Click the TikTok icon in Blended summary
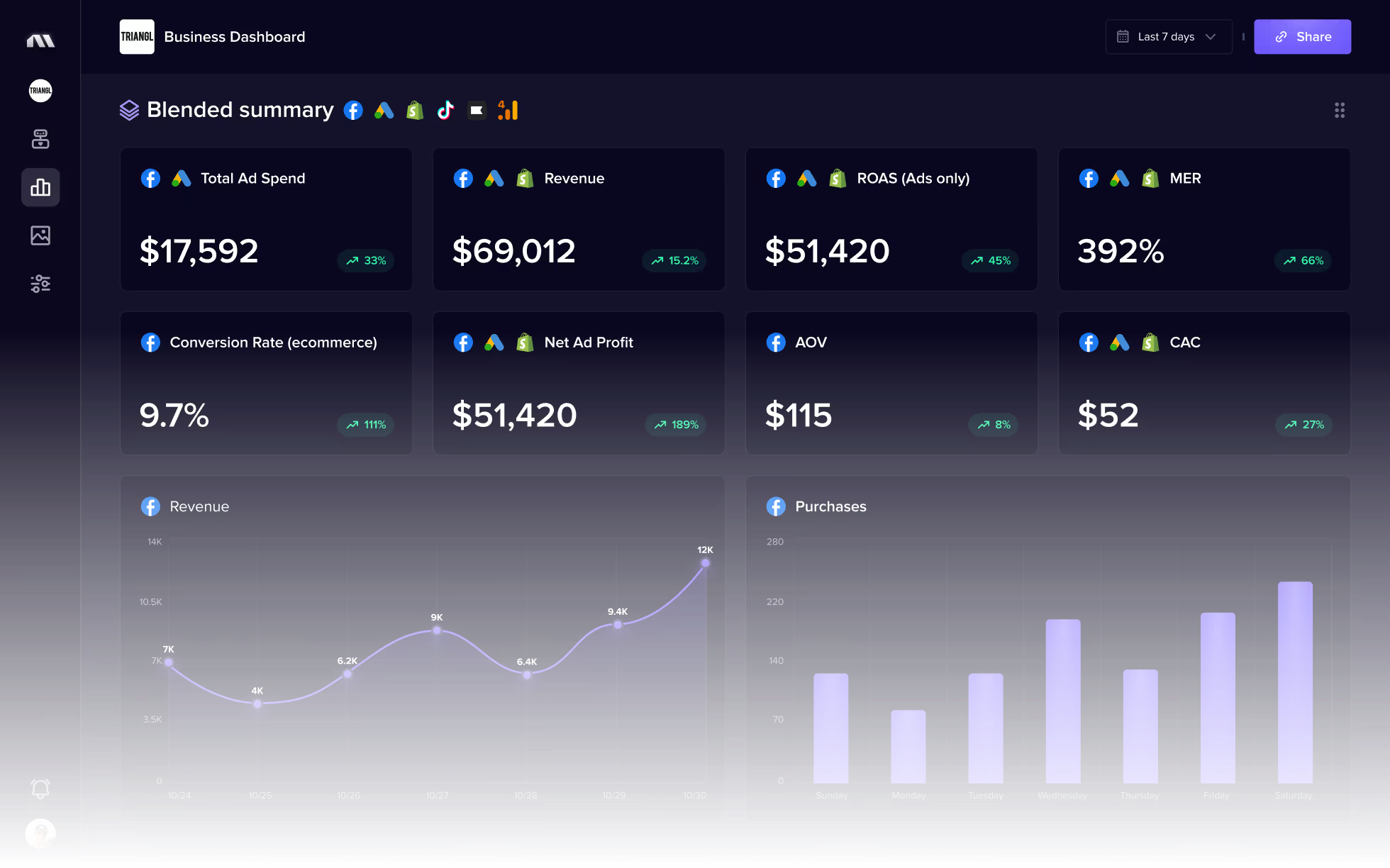The width and height of the screenshot is (1390, 868). click(445, 110)
